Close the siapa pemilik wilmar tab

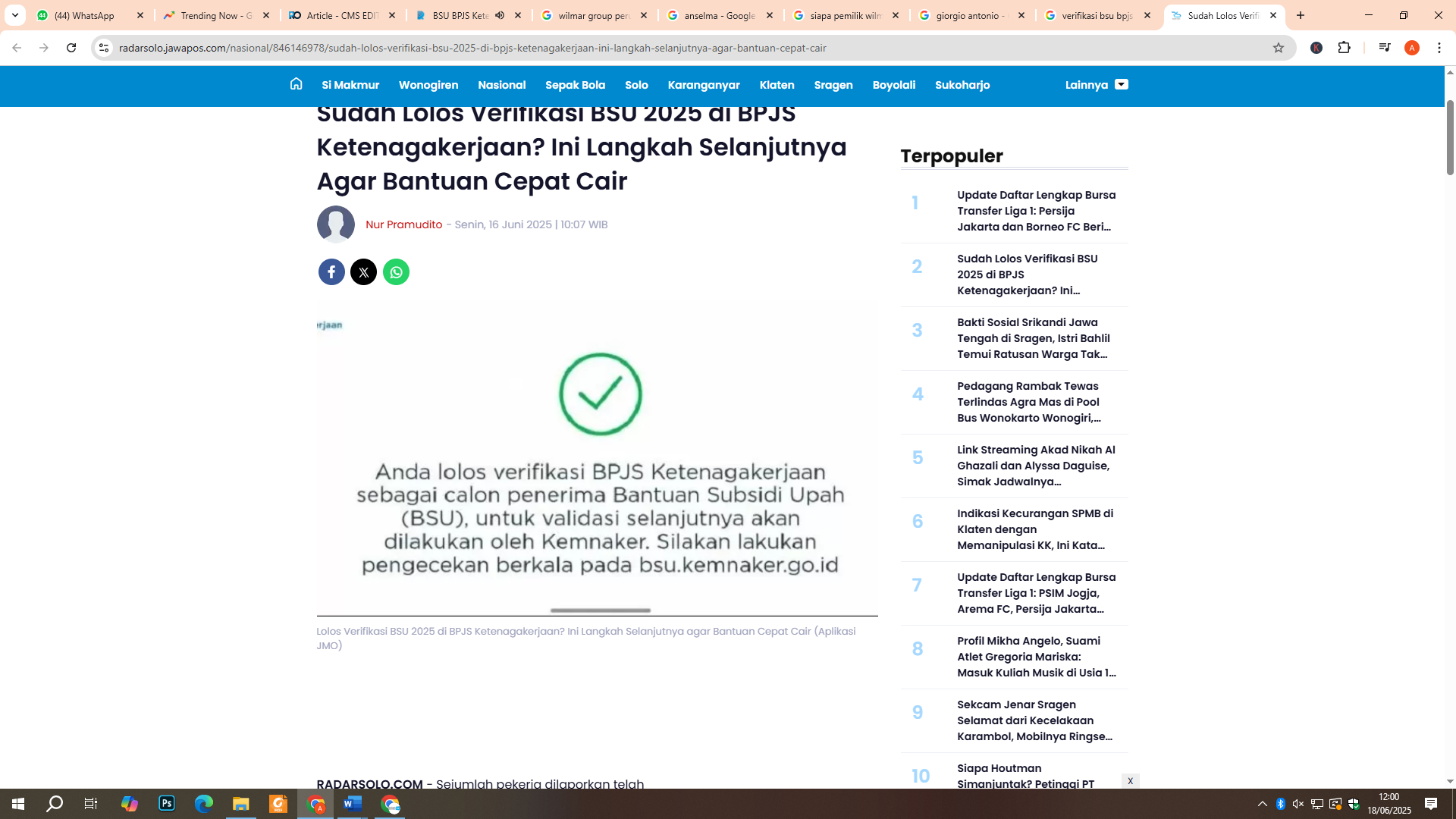(x=896, y=15)
